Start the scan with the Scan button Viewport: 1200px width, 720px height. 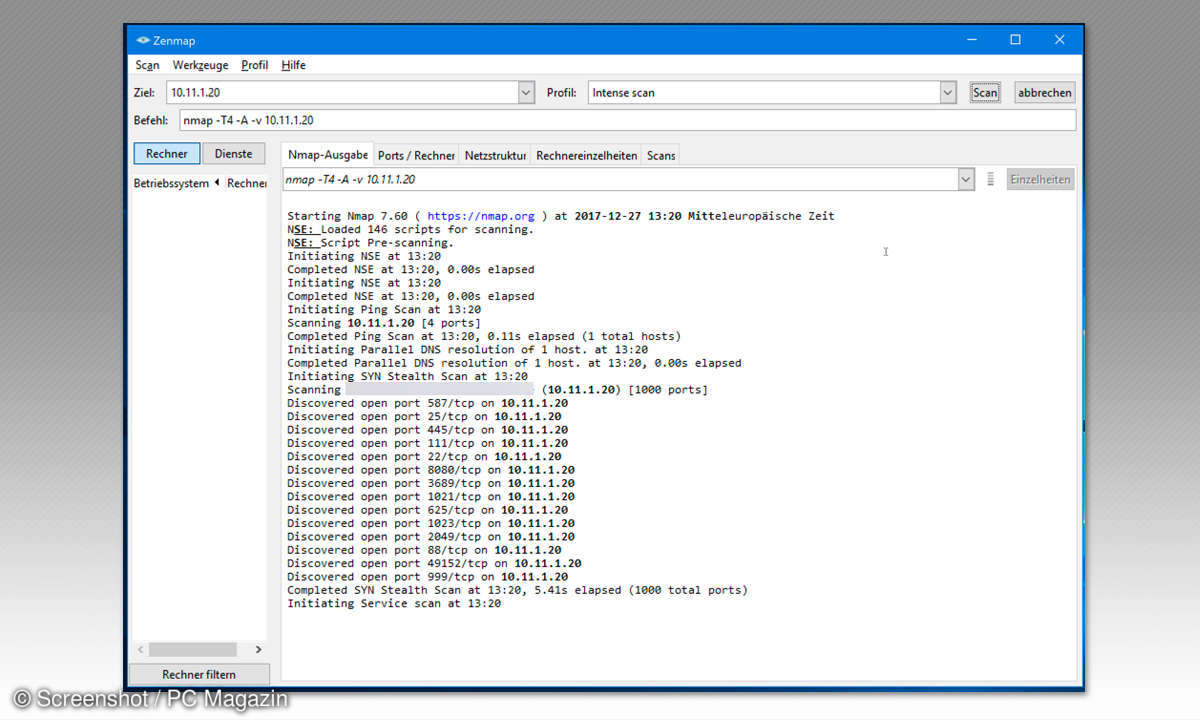pyautogui.click(x=985, y=92)
